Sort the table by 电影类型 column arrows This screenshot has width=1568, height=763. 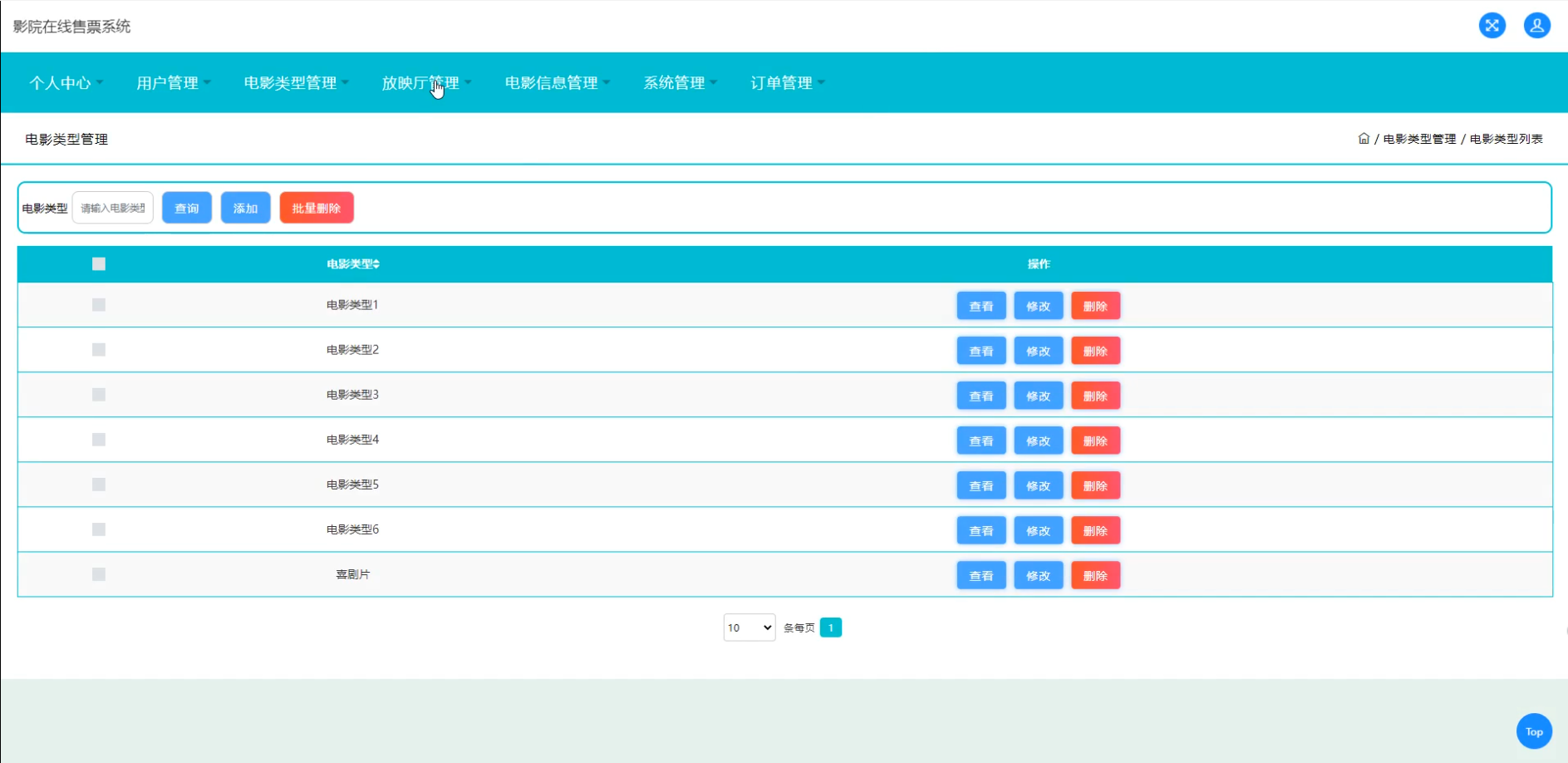point(376,264)
